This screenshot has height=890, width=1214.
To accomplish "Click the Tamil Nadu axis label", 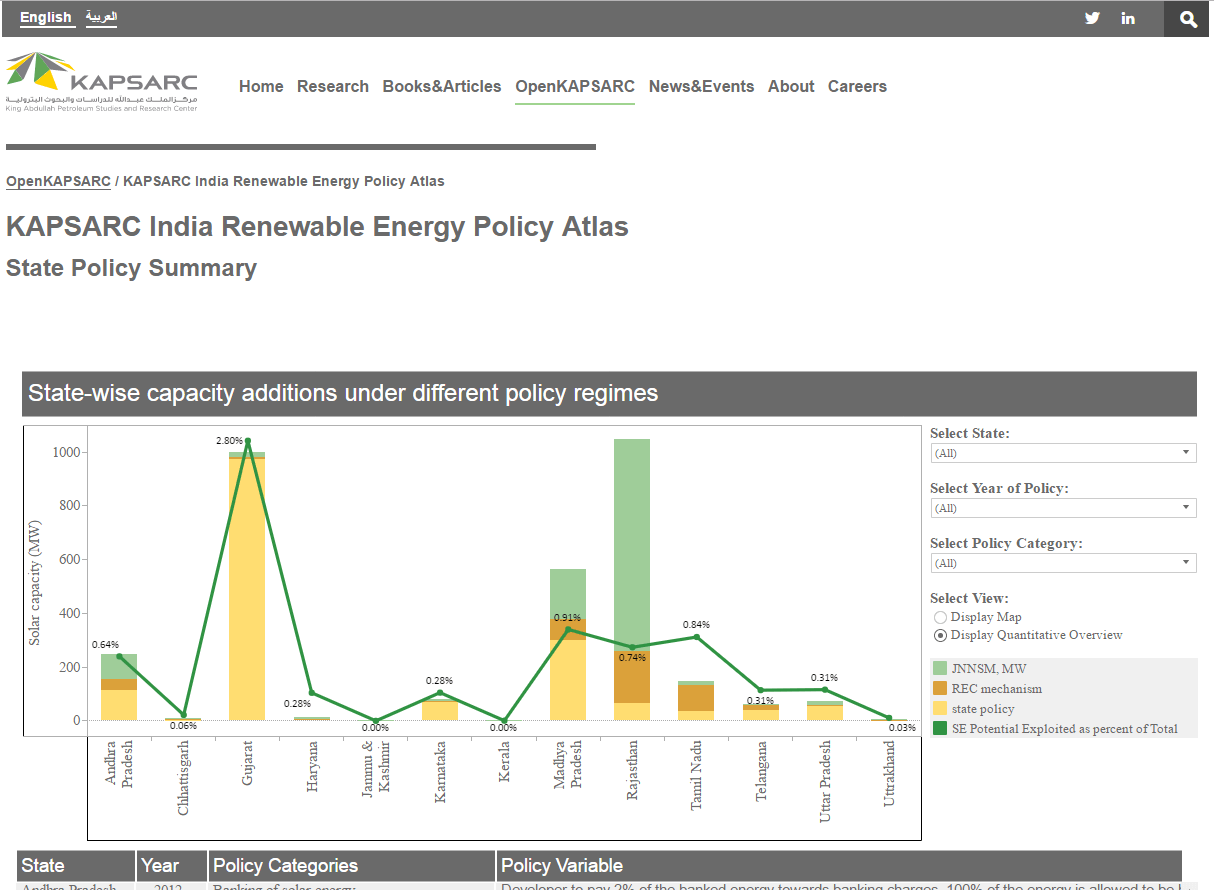I will (696, 774).
